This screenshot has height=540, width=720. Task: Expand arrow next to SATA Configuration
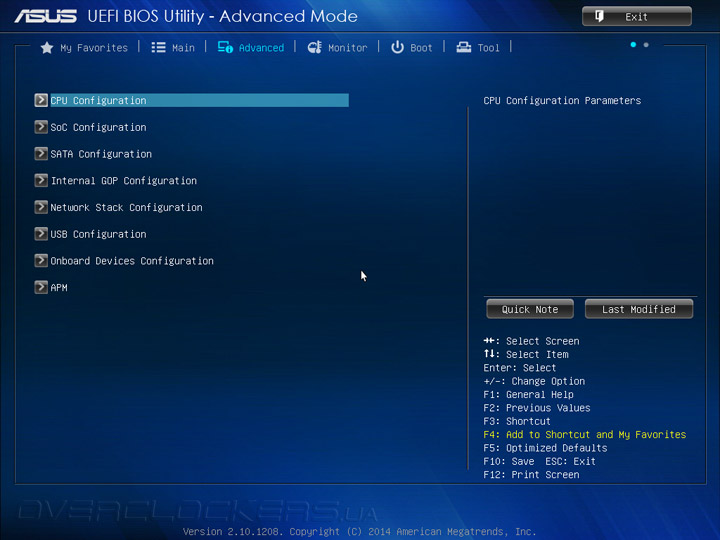pyautogui.click(x=41, y=153)
